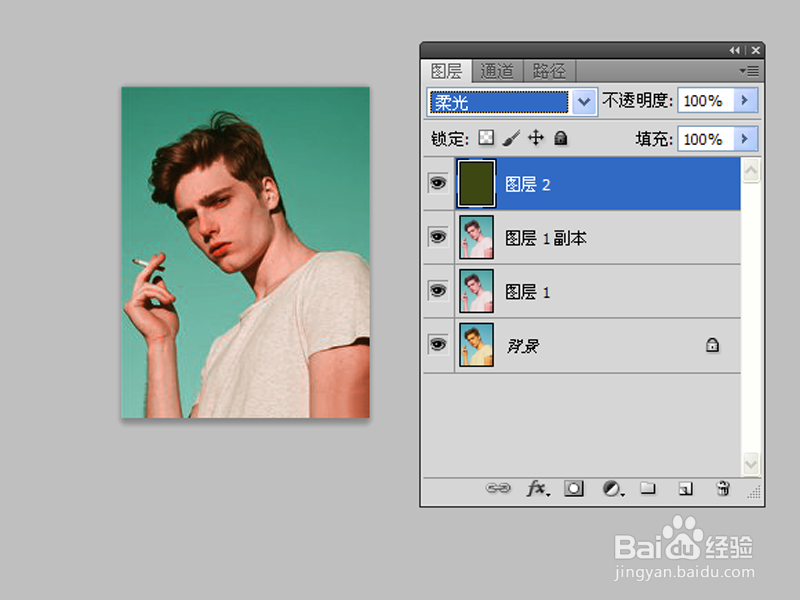Viewport: 800px width, 600px height.
Task: Create a new layer group folder
Action: tap(648, 488)
